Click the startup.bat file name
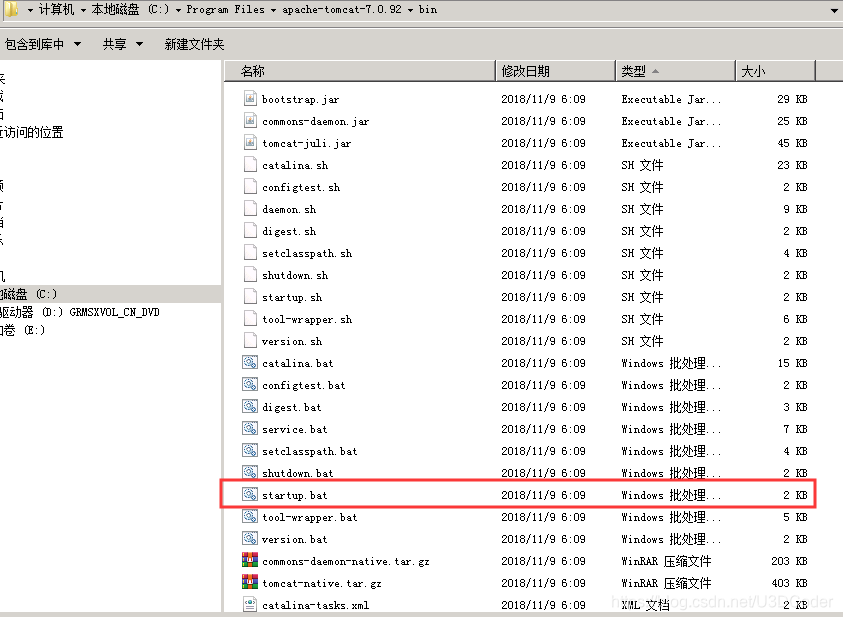 click(x=295, y=495)
